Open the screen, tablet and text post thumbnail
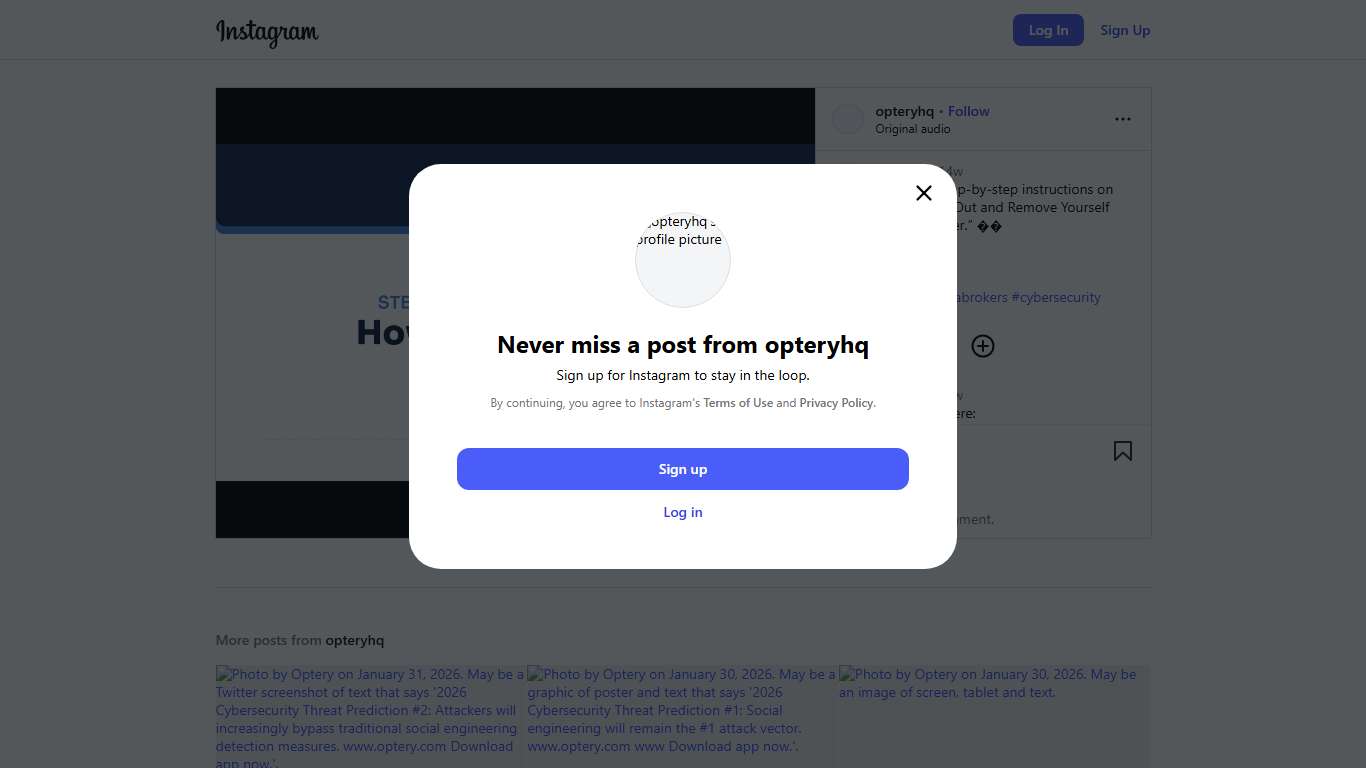The image size is (1366, 768). (x=994, y=716)
